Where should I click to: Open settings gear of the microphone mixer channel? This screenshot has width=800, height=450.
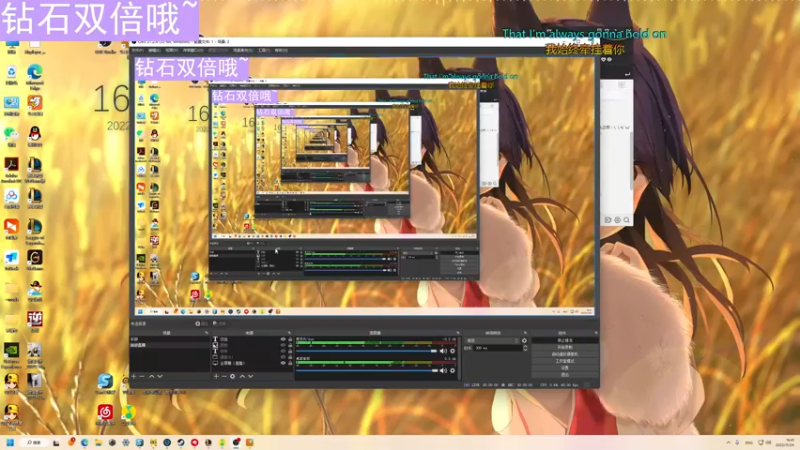[x=453, y=351]
